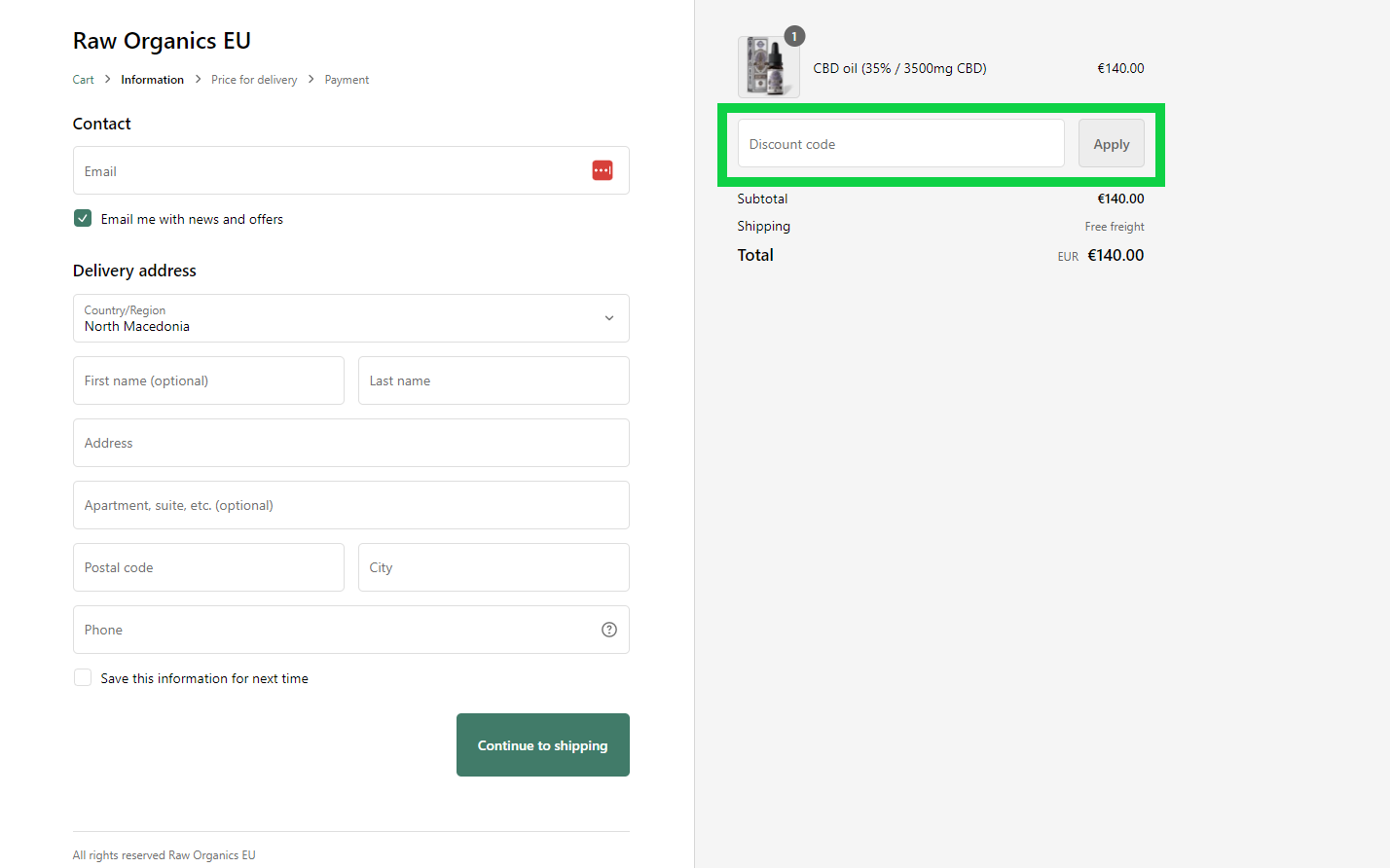Click the Delivery address heading
This screenshot has width=1390, height=868.
click(134, 271)
